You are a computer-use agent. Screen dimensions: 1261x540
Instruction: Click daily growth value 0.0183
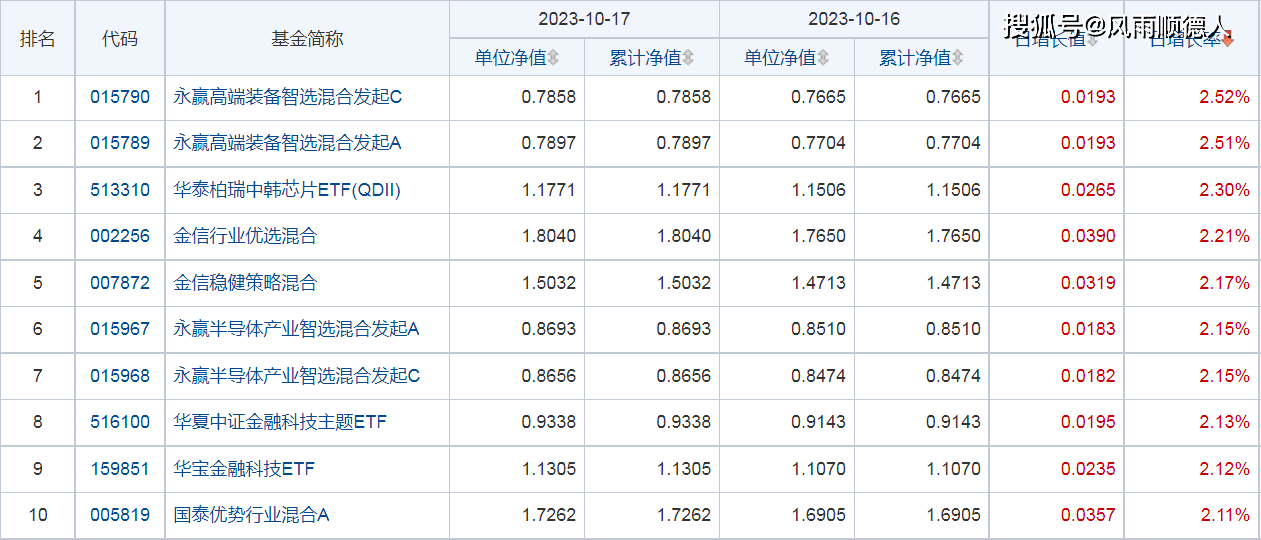coord(1088,329)
